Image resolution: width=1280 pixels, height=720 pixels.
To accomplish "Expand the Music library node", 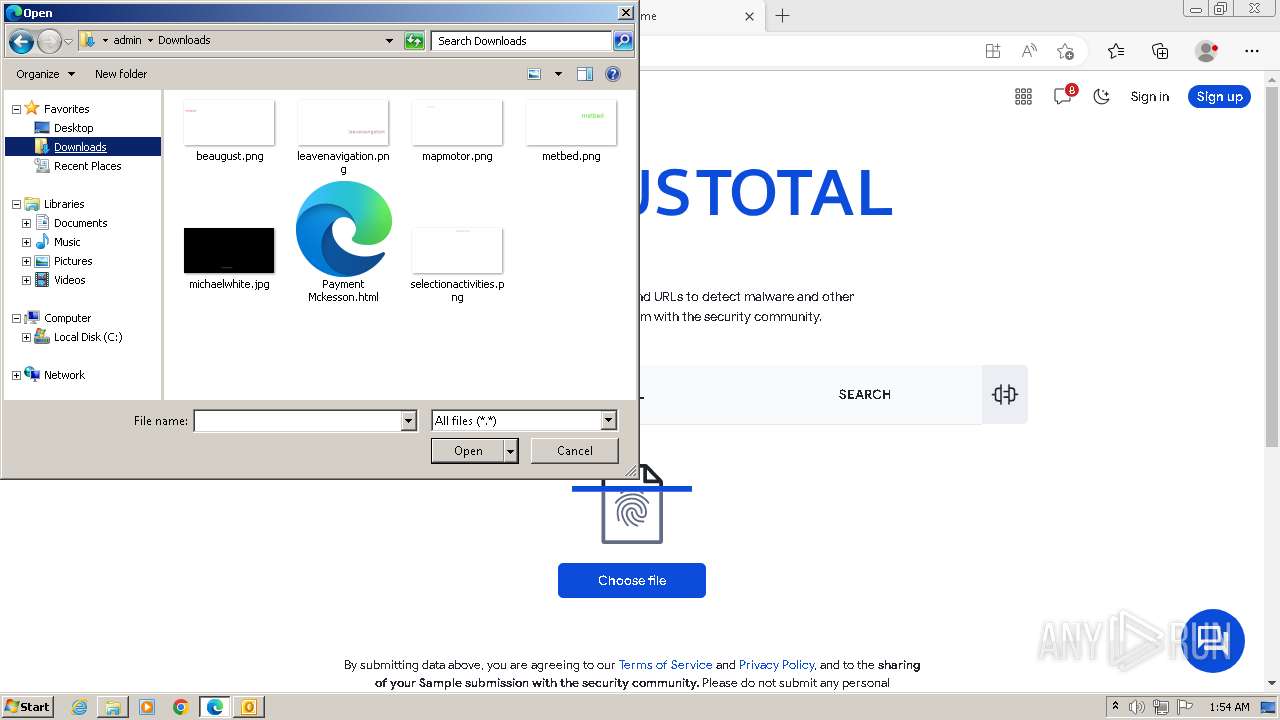I will 26,242.
